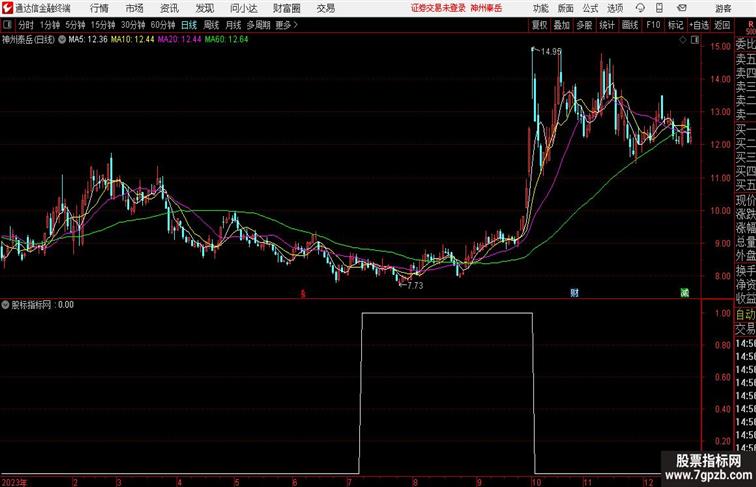Image resolution: width=756 pixels, height=487 pixels.
Task: Expand the indicator dropdown next to 神州泰岳(日线)
Action: pyautogui.click(x=62, y=40)
